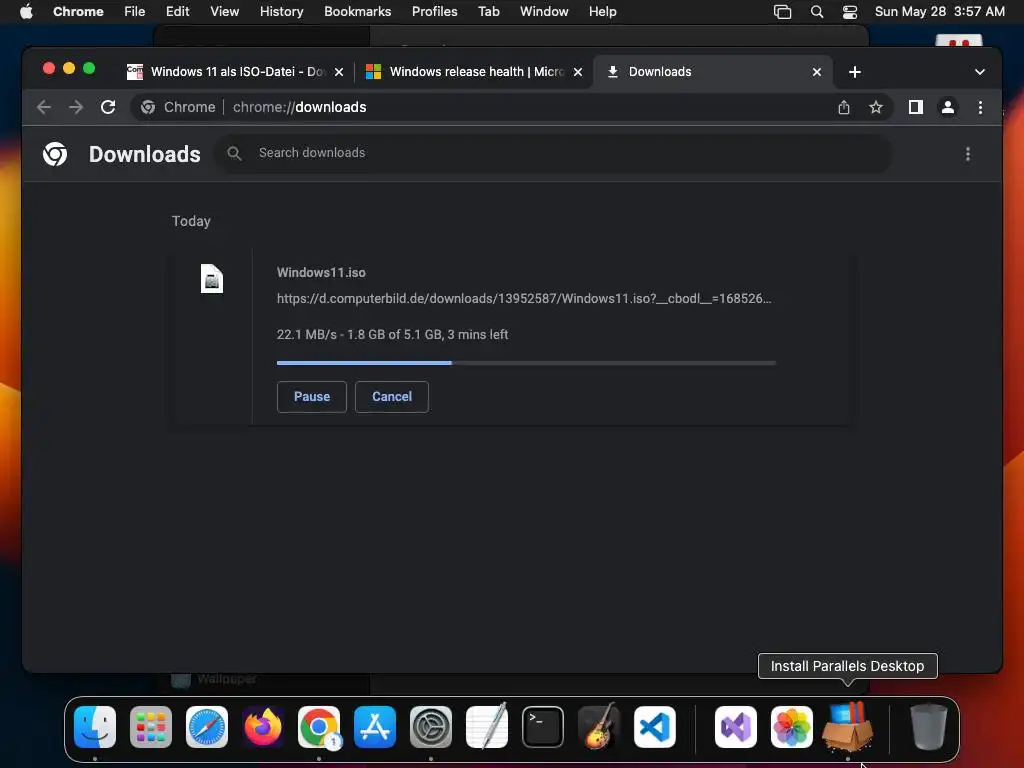Share this page via share icon

tap(844, 107)
